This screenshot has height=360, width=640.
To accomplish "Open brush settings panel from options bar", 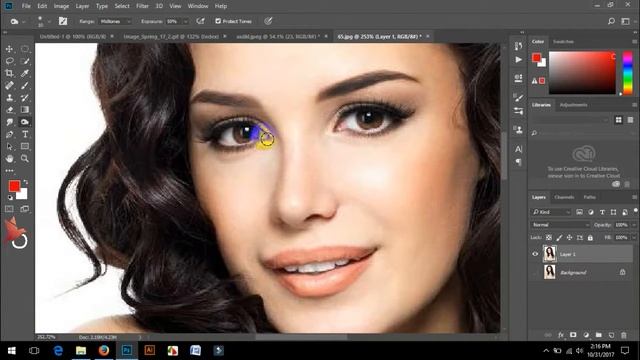I will 63,21.
